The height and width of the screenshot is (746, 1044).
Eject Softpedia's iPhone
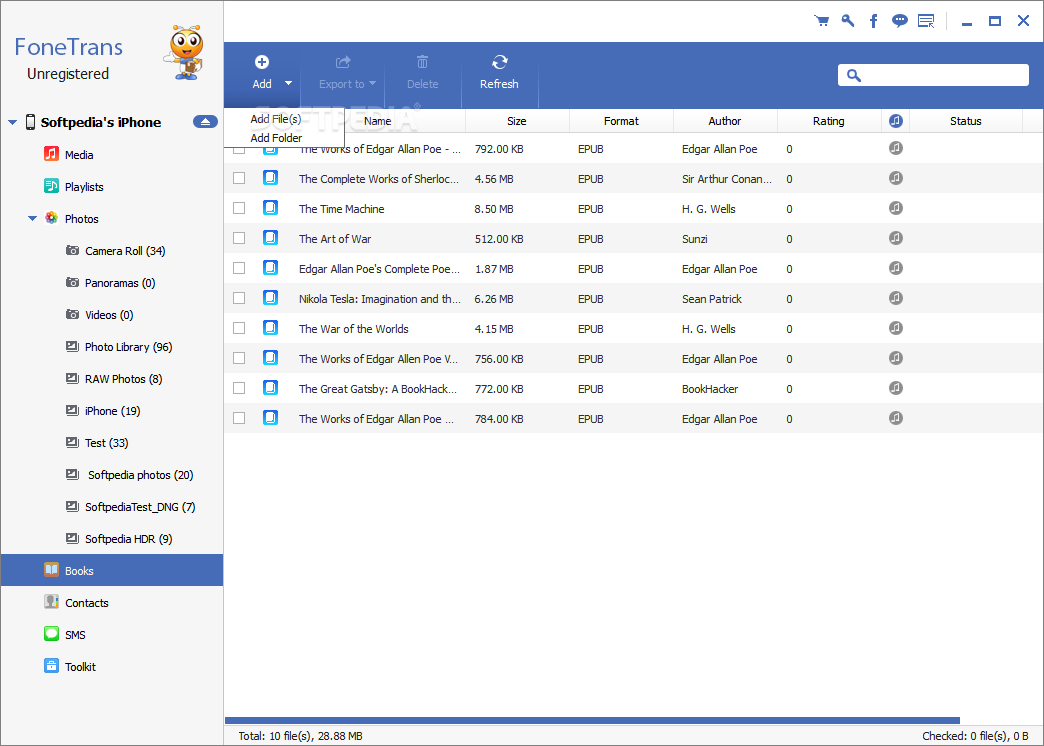(x=205, y=122)
